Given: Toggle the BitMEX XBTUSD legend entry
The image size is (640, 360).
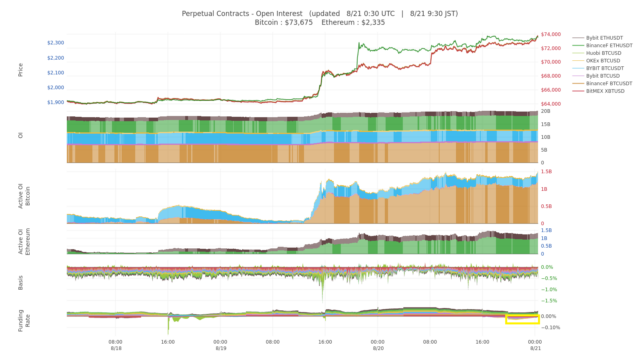Looking at the screenshot, I should [599, 91].
